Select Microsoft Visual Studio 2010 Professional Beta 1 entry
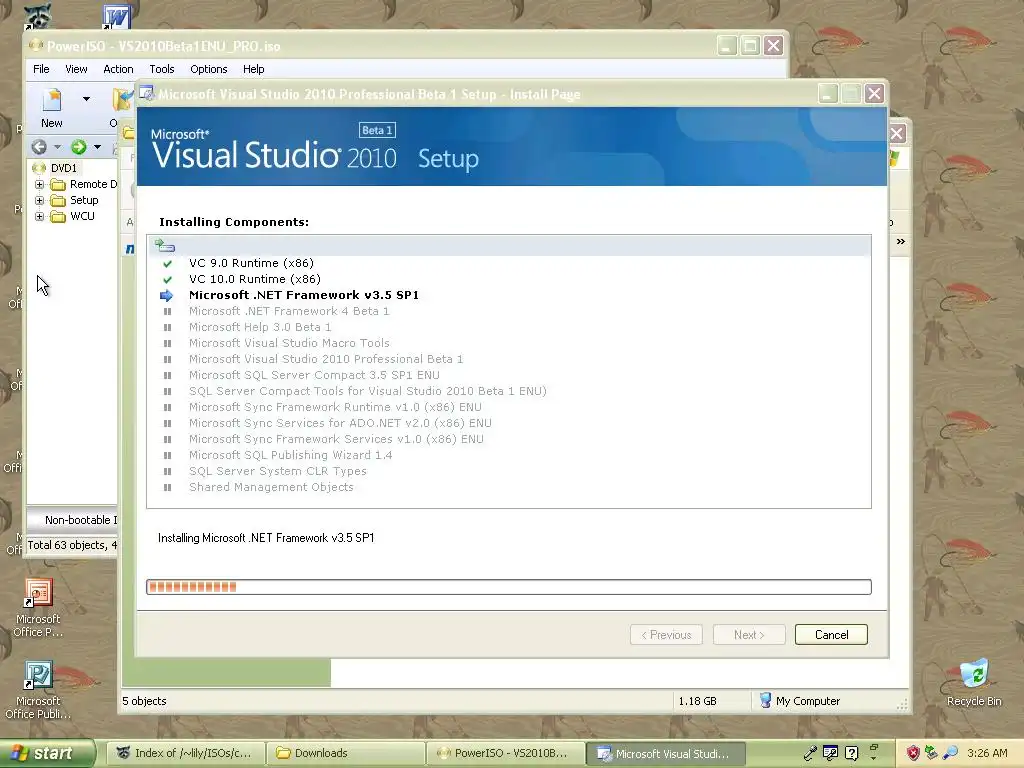Image resolution: width=1024 pixels, height=768 pixels. tap(326, 359)
